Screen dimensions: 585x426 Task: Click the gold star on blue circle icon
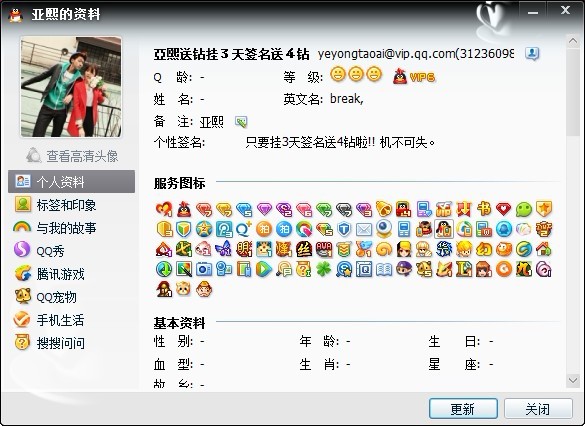click(x=204, y=229)
